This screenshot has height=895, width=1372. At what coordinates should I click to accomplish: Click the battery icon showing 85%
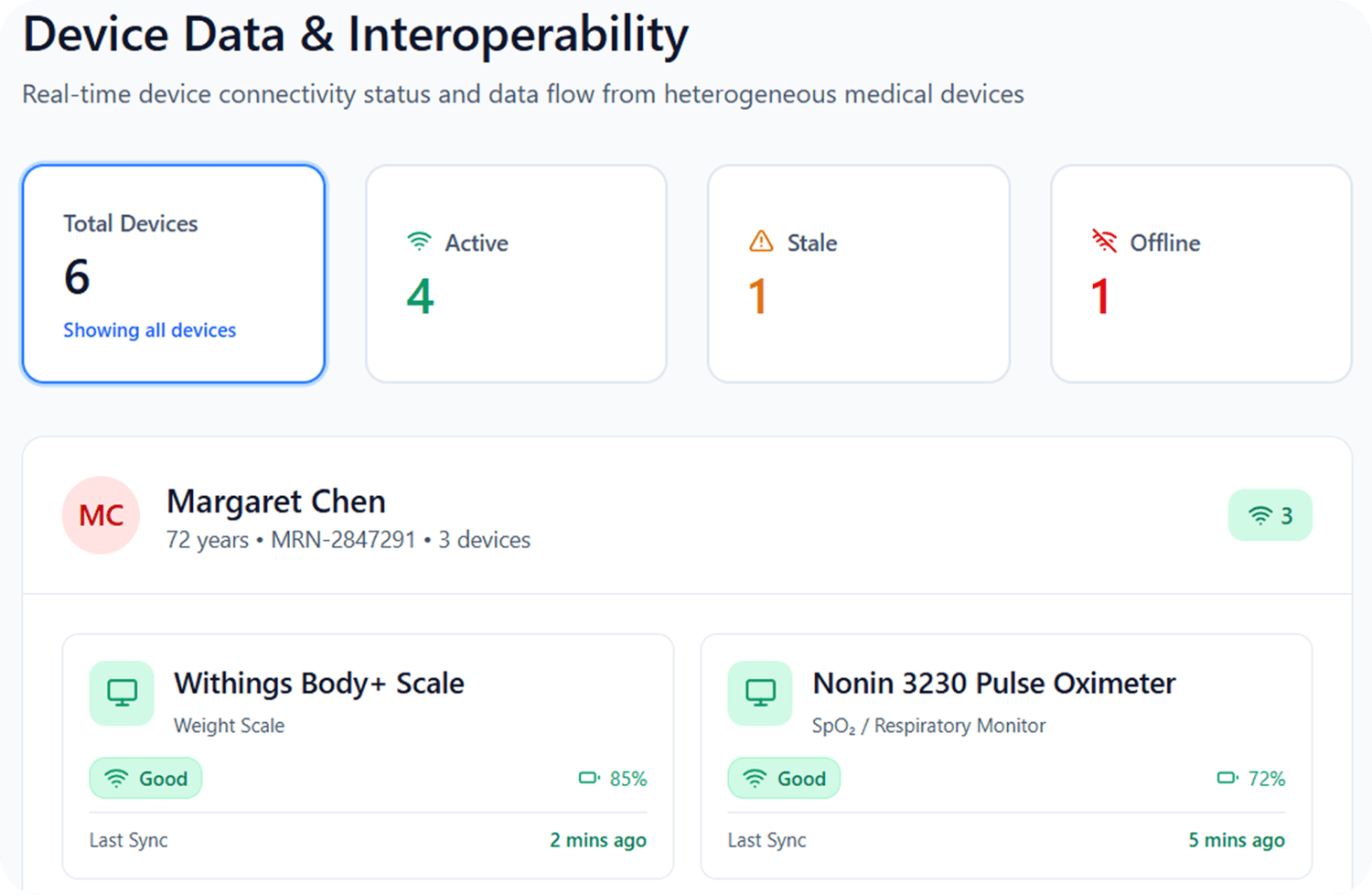click(589, 779)
